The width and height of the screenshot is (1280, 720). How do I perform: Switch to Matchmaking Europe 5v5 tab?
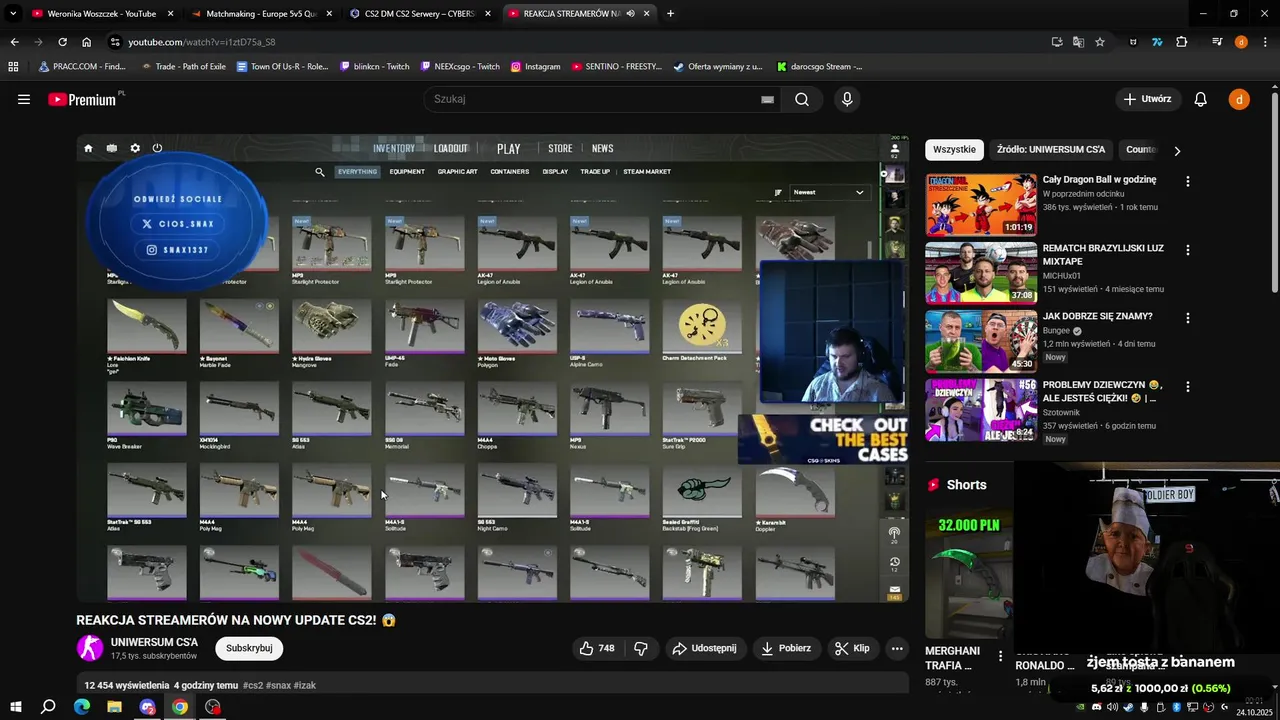(260, 14)
